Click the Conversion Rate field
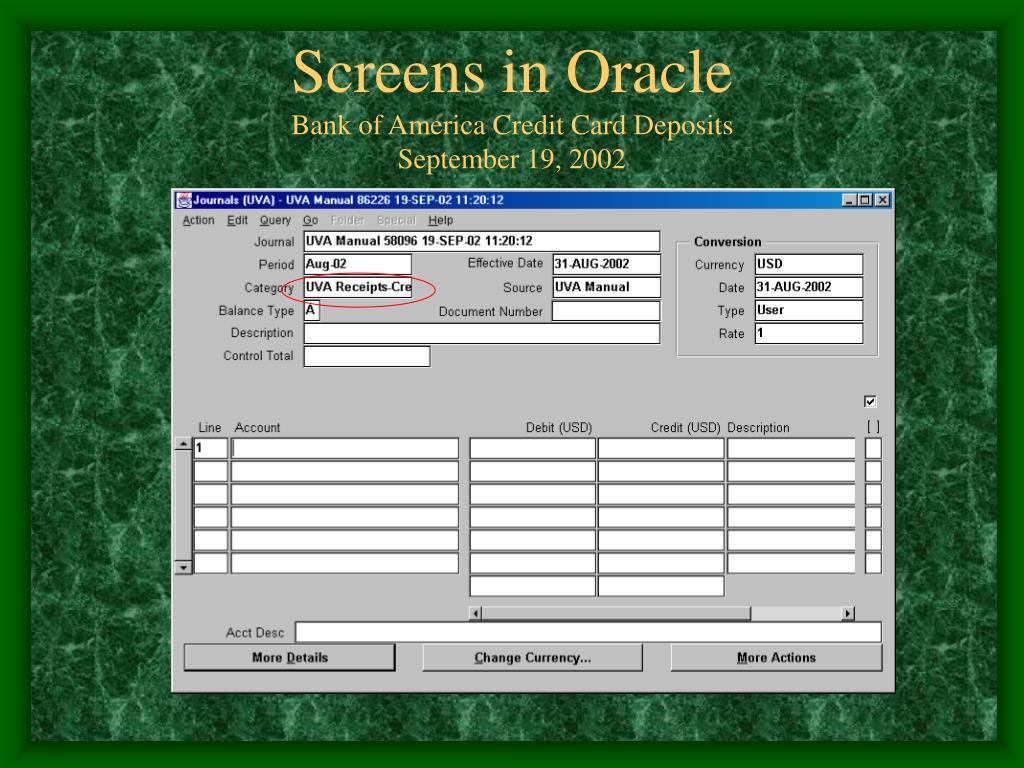 pos(808,333)
